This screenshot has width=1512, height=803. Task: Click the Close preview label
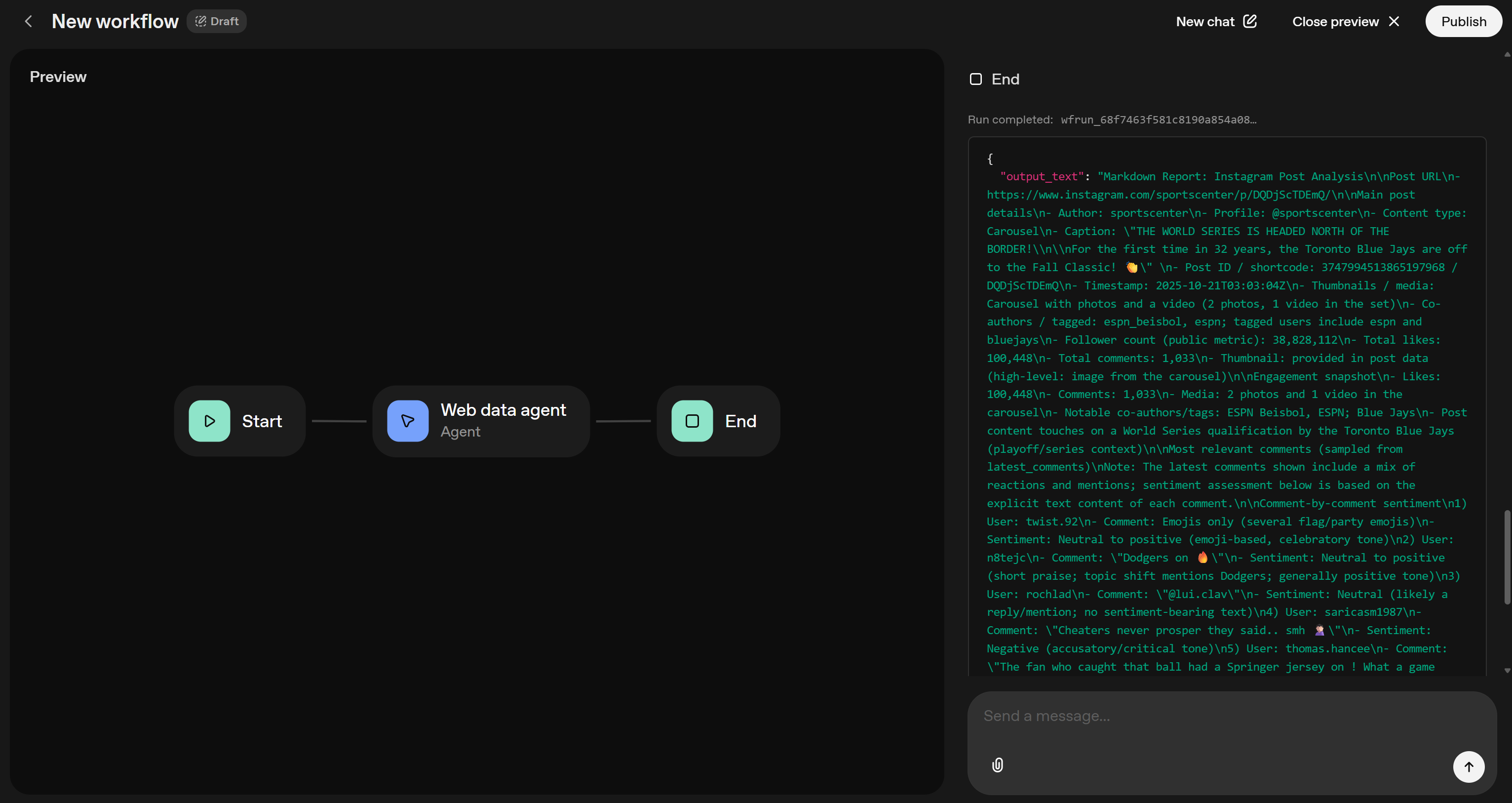point(1335,21)
